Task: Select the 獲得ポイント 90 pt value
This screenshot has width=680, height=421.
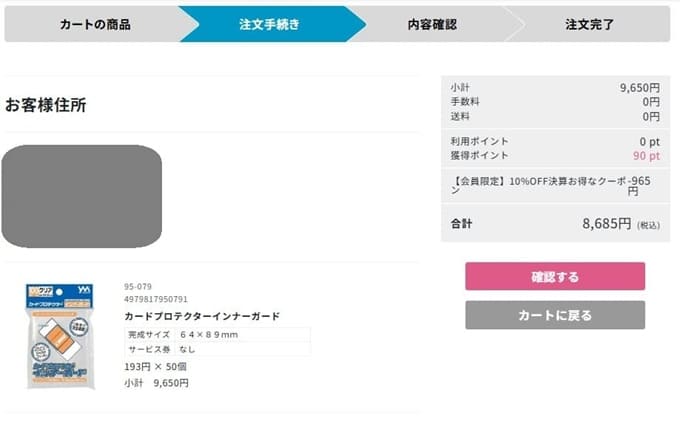Action: click(x=646, y=156)
